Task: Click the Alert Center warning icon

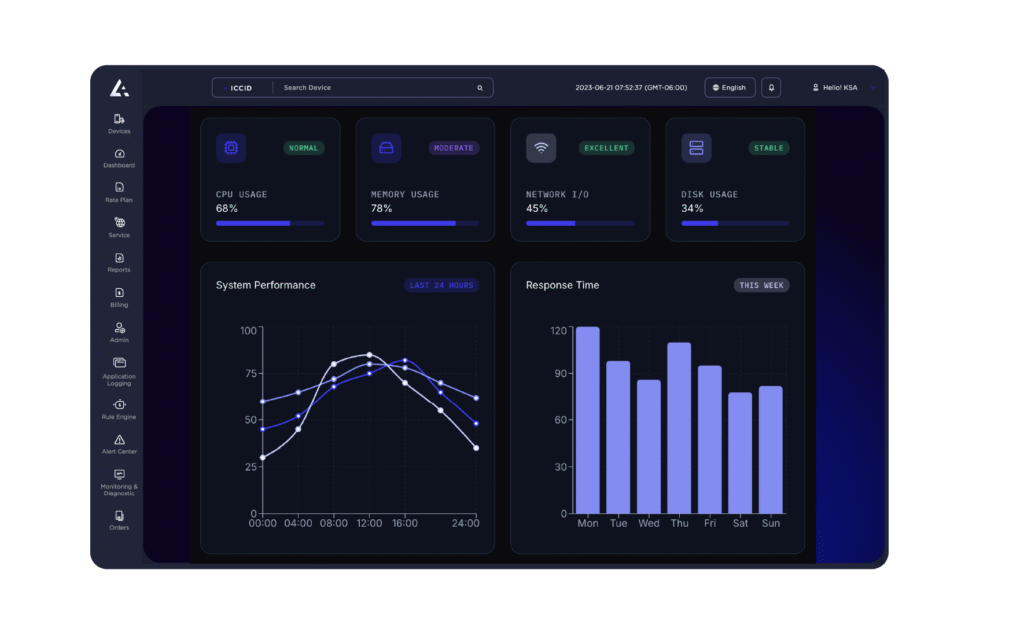Action: [x=119, y=441]
